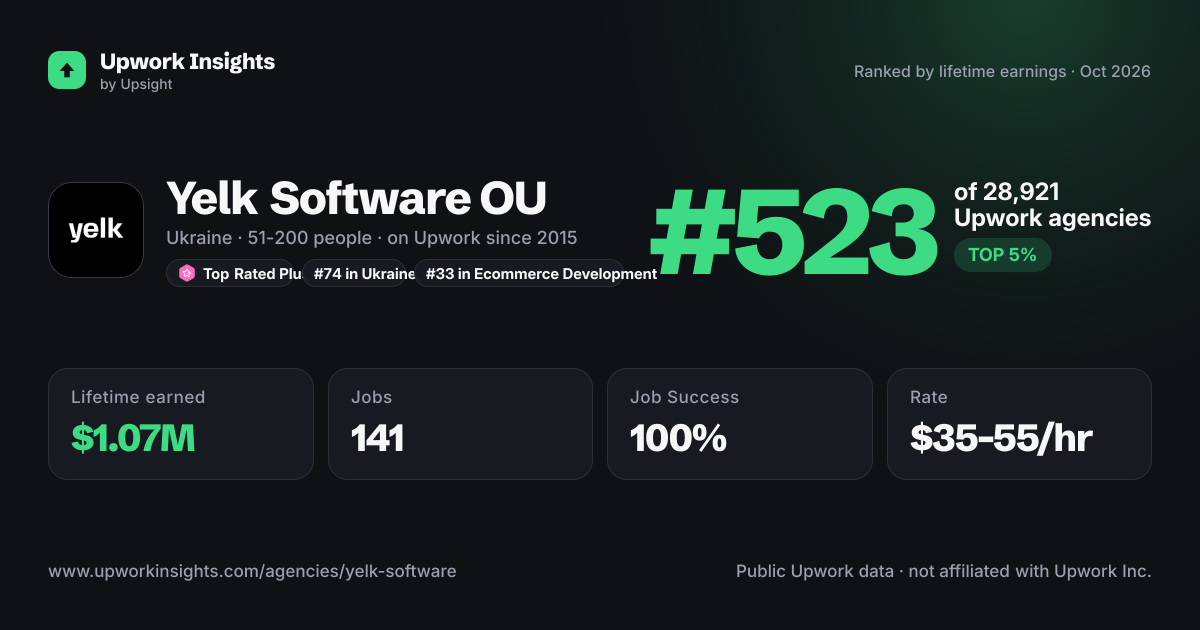Select the Top Rated Plus badge
The width and height of the screenshot is (1200, 630).
point(230,273)
